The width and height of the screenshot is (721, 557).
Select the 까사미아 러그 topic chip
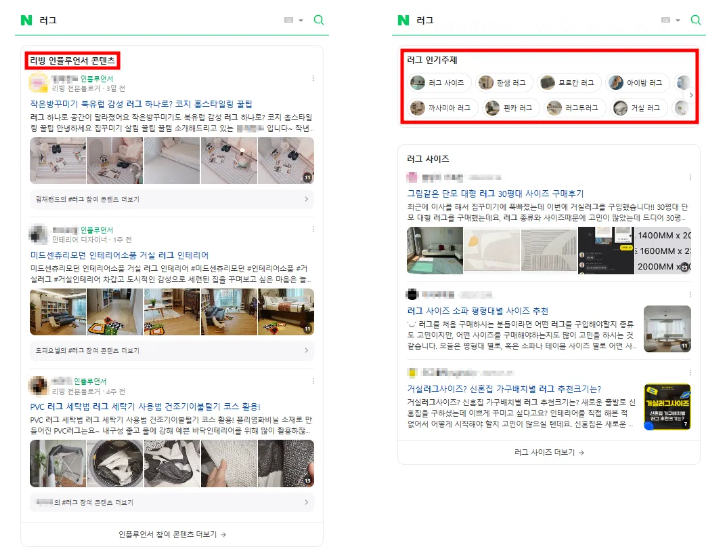tap(442, 108)
